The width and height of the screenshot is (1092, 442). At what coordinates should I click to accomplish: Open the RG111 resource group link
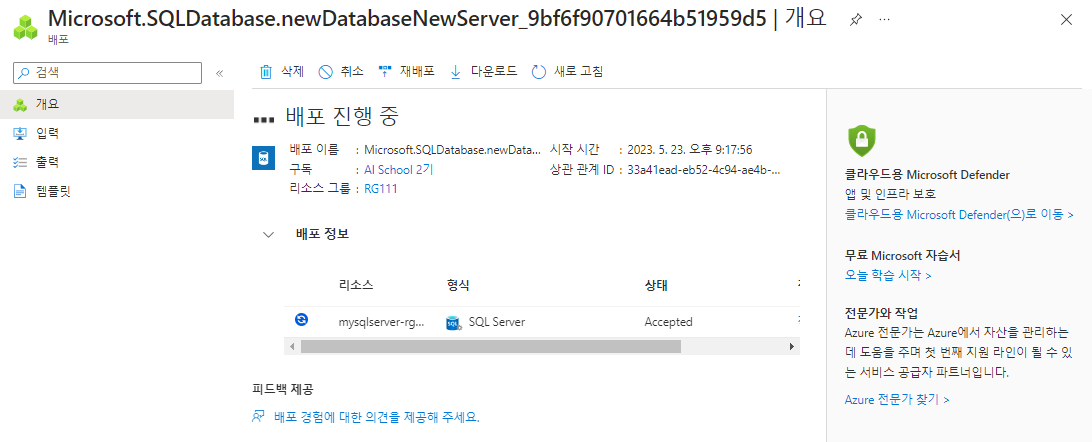point(381,189)
